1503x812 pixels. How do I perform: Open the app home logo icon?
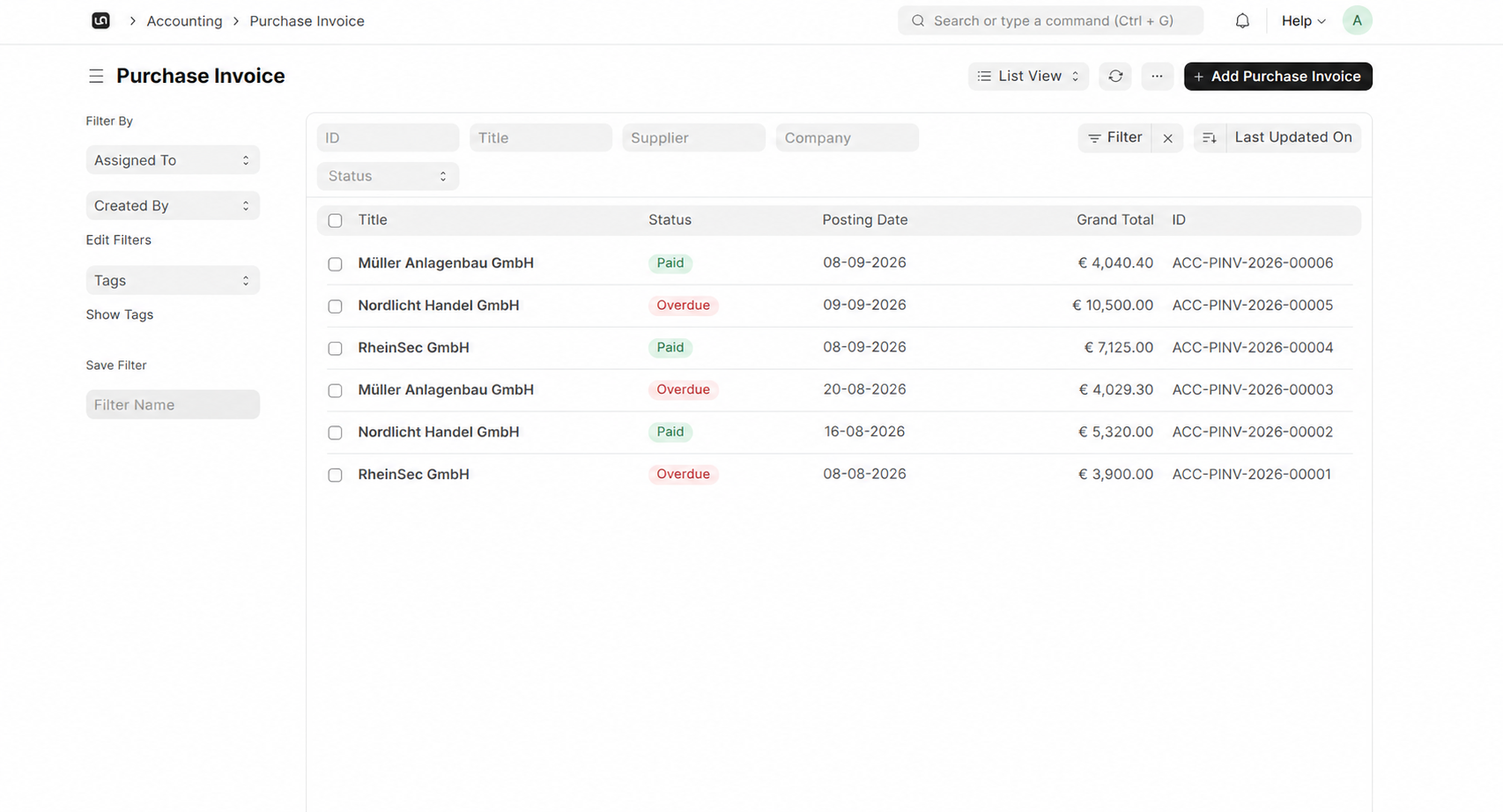pos(100,20)
